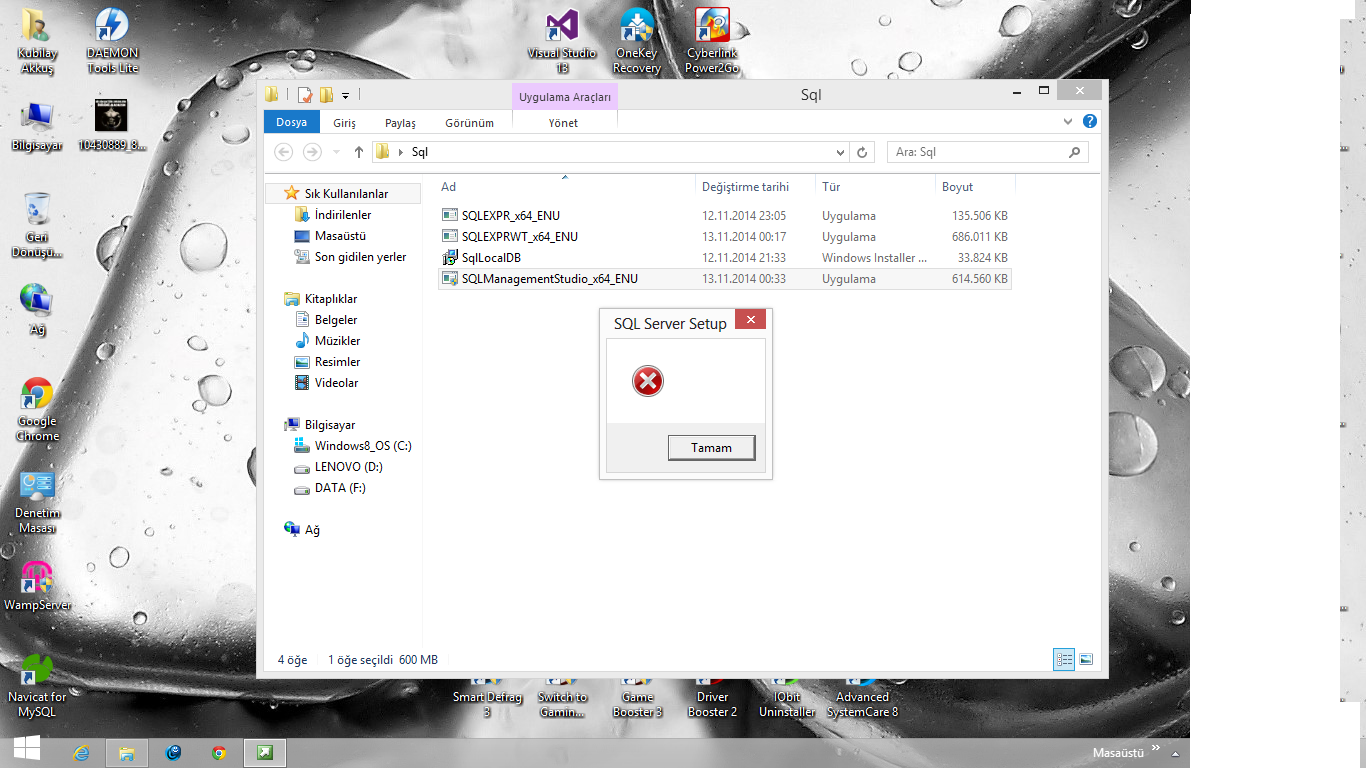The image size is (1366, 768).
Task: Select the WampServer desktop shortcut
Action: click(x=37, y=586)
